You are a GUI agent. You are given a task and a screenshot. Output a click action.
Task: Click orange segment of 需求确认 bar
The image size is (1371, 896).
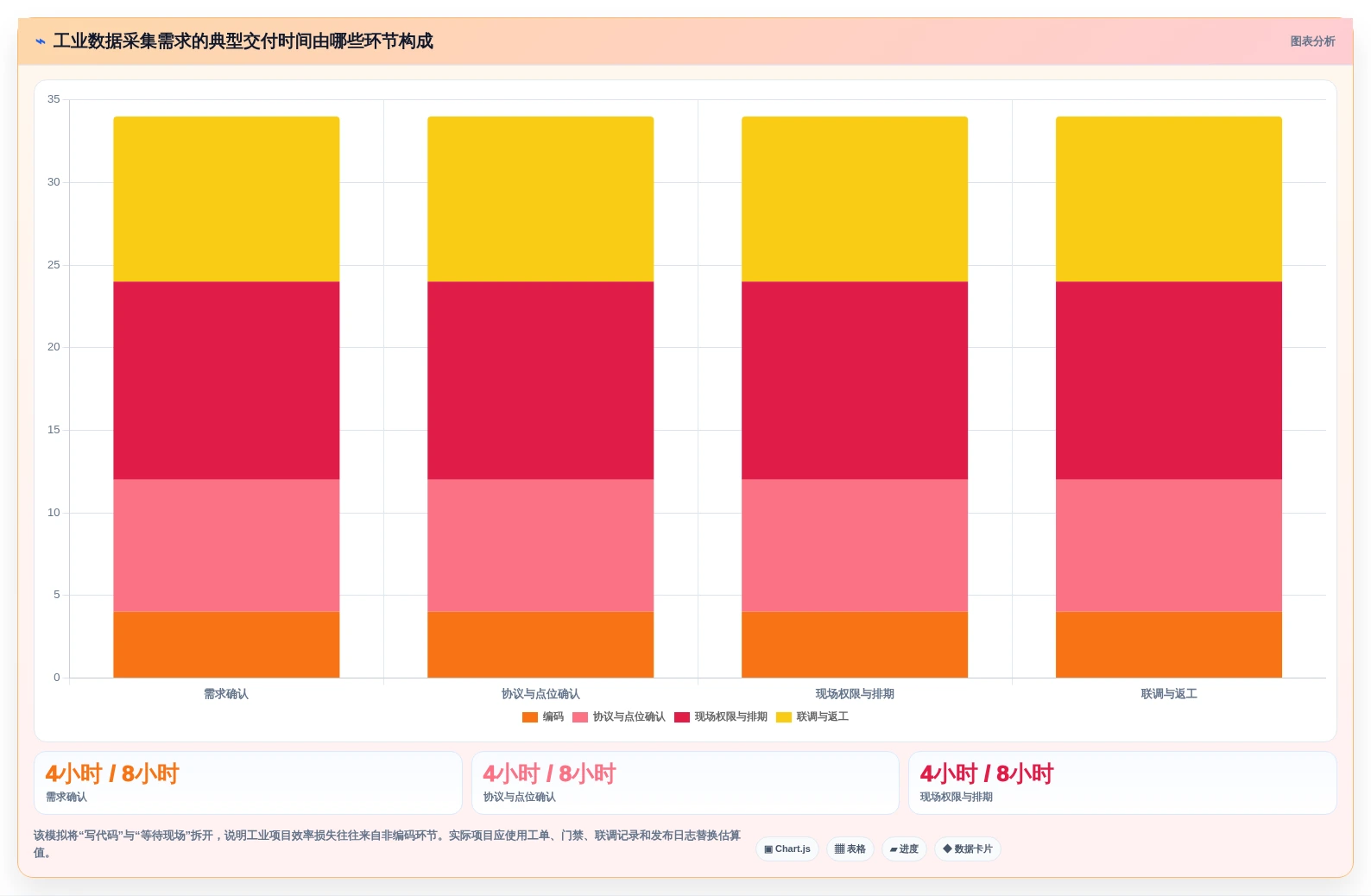226,645
